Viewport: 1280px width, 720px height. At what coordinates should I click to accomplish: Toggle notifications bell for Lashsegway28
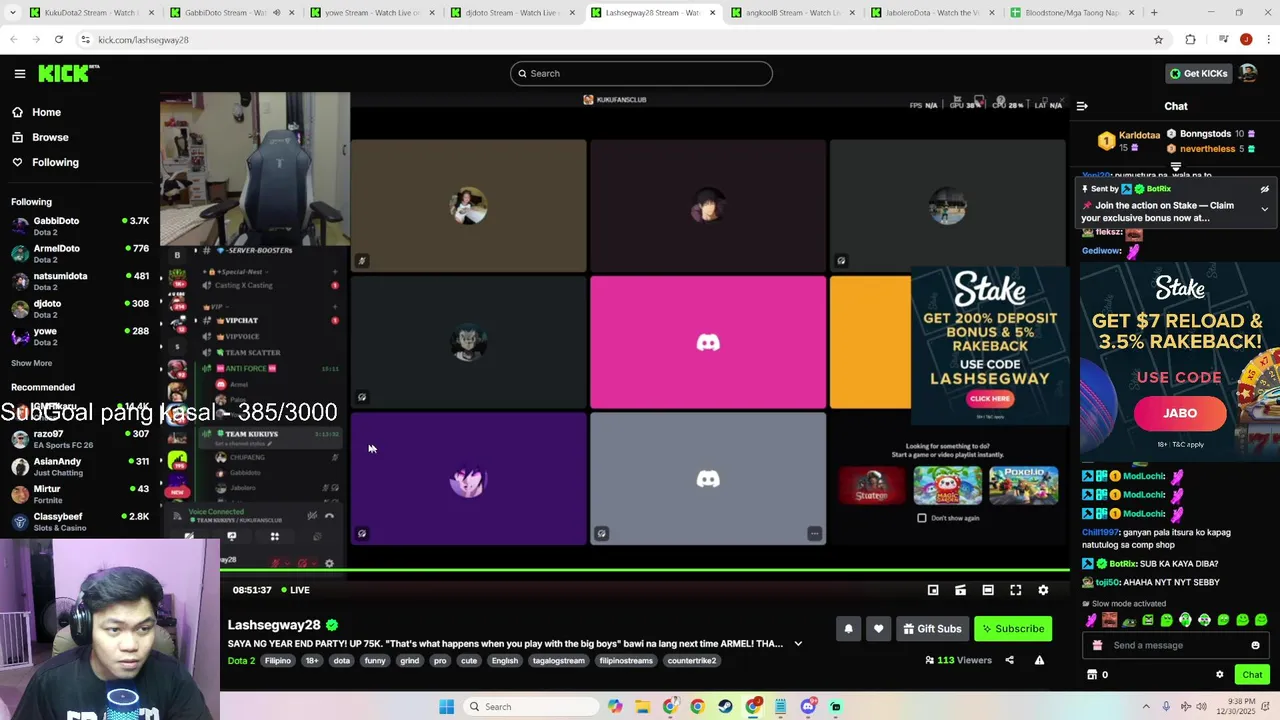(848, 629)
